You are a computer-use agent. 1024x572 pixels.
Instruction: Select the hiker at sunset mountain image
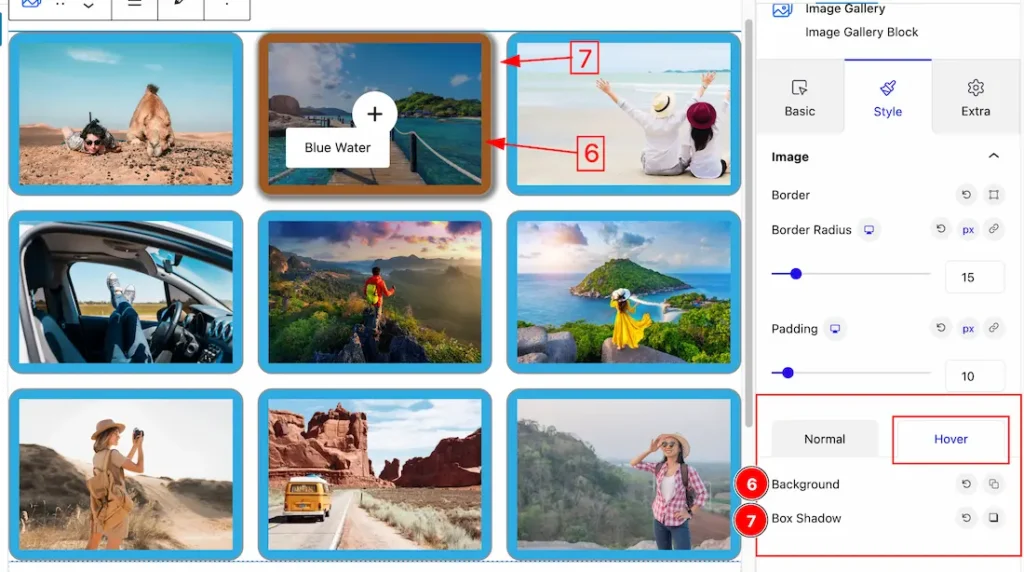(x=375, y=292)
